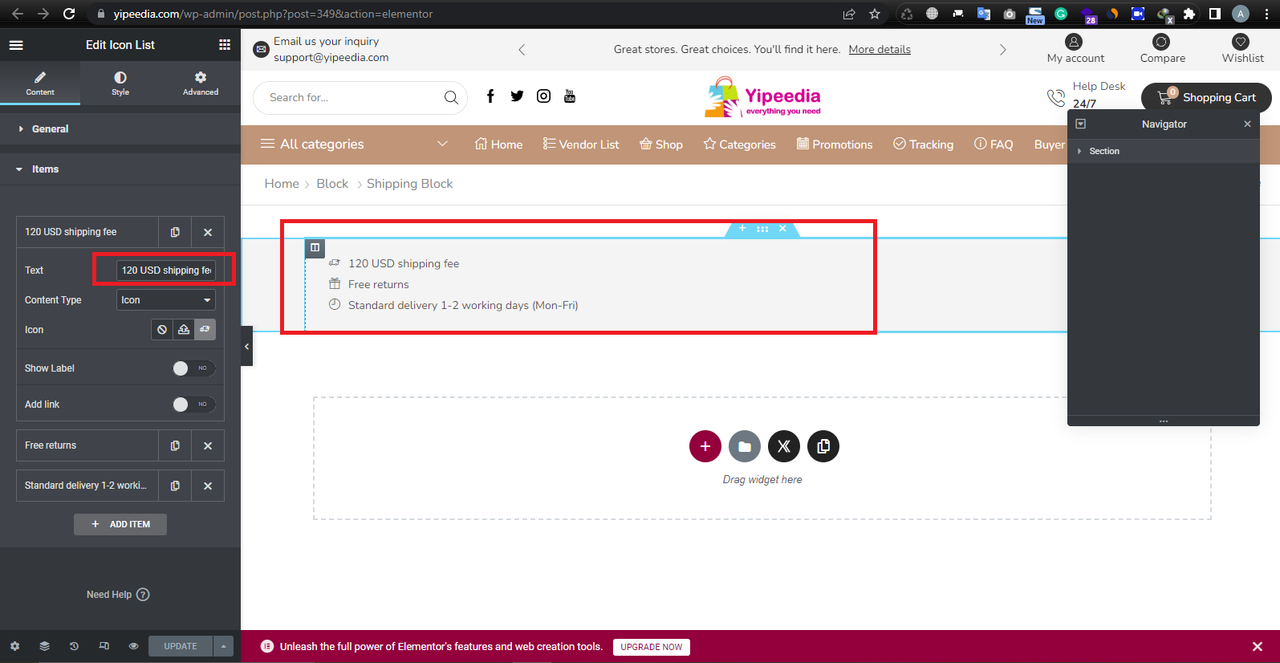The image size is (1280, 663).
Task: Select the no-icon option for Icon
Action: point(162,329)
